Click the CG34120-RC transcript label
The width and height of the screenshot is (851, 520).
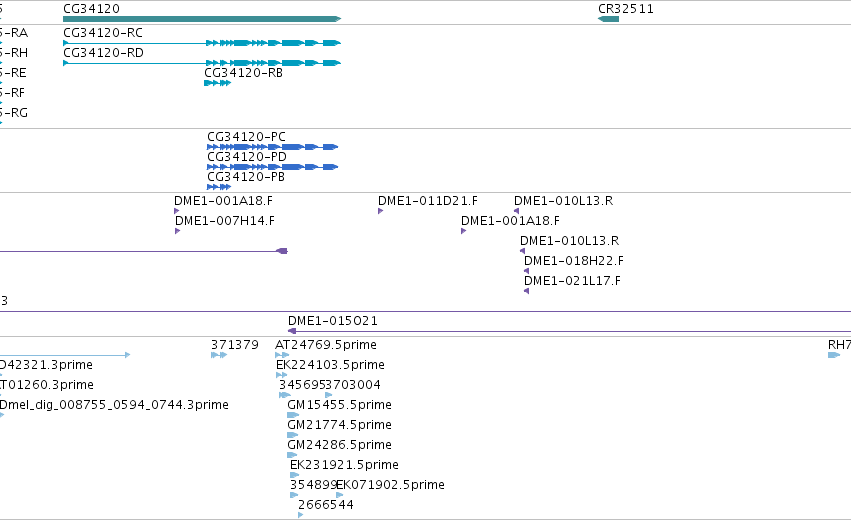click(x=103, y=33)
